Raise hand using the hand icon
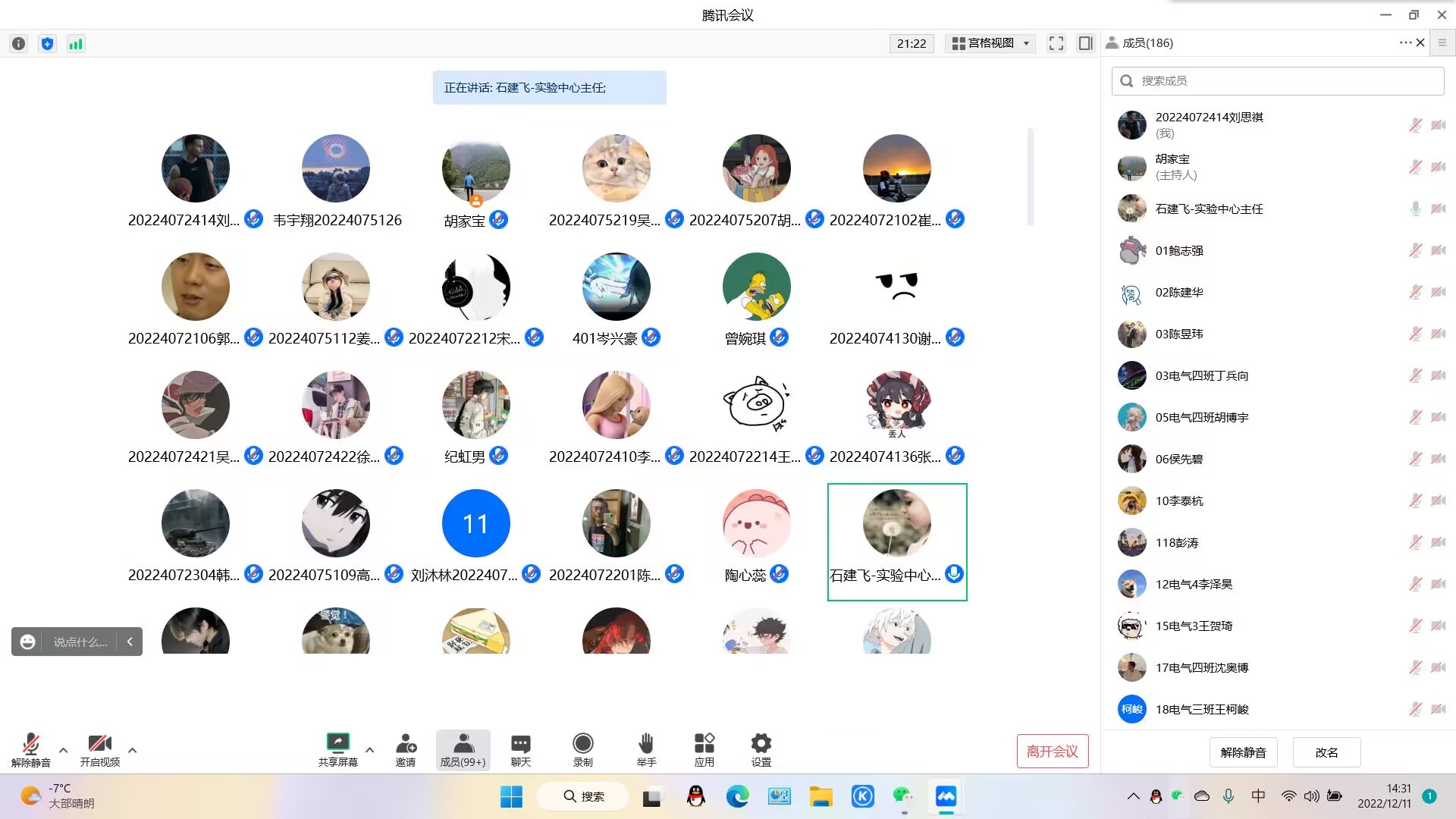The width and height of the screenshot is (1456, 819). (646, 749)
